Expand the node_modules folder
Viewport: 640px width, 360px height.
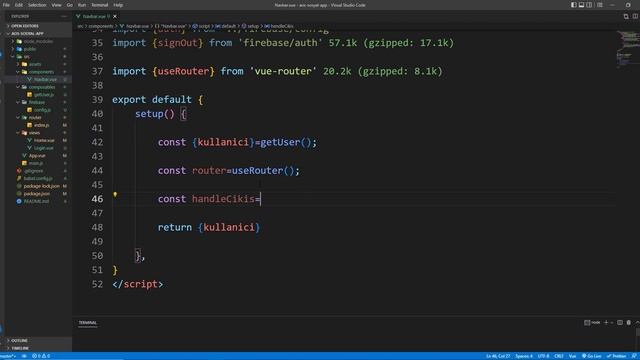[x=38, y=41]
